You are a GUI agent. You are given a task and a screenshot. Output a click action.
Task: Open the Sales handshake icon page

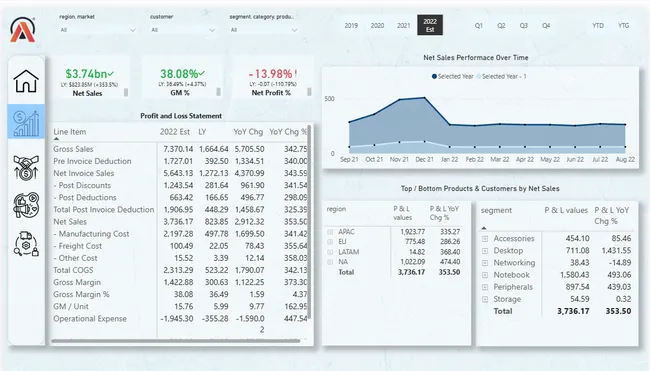click(26, 167)
